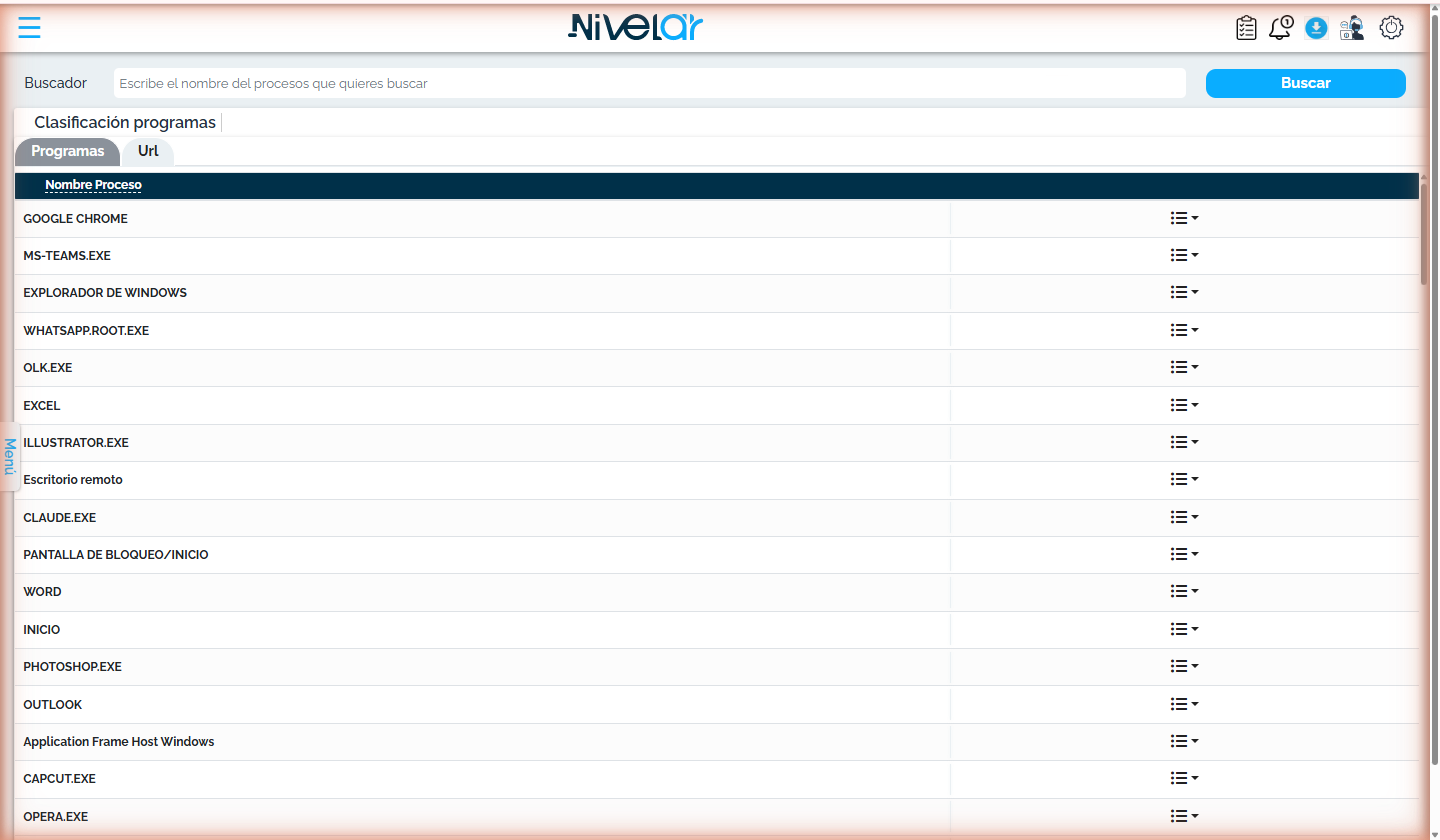Expand the list dropdown for INICIO
Screen dimensions: 1440x840
(x=1184, y=629)
